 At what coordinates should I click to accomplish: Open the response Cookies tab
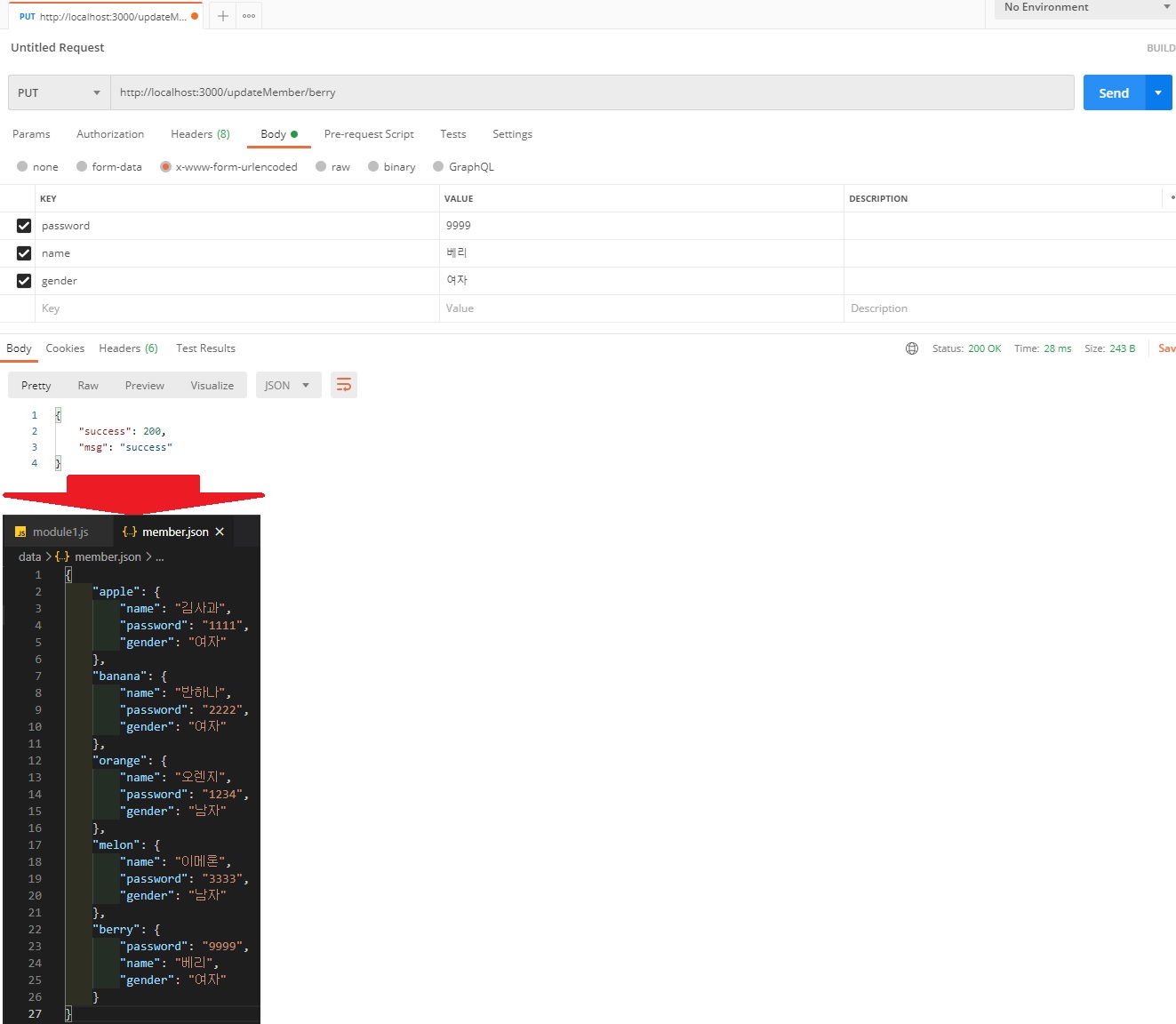pos(65,348)
